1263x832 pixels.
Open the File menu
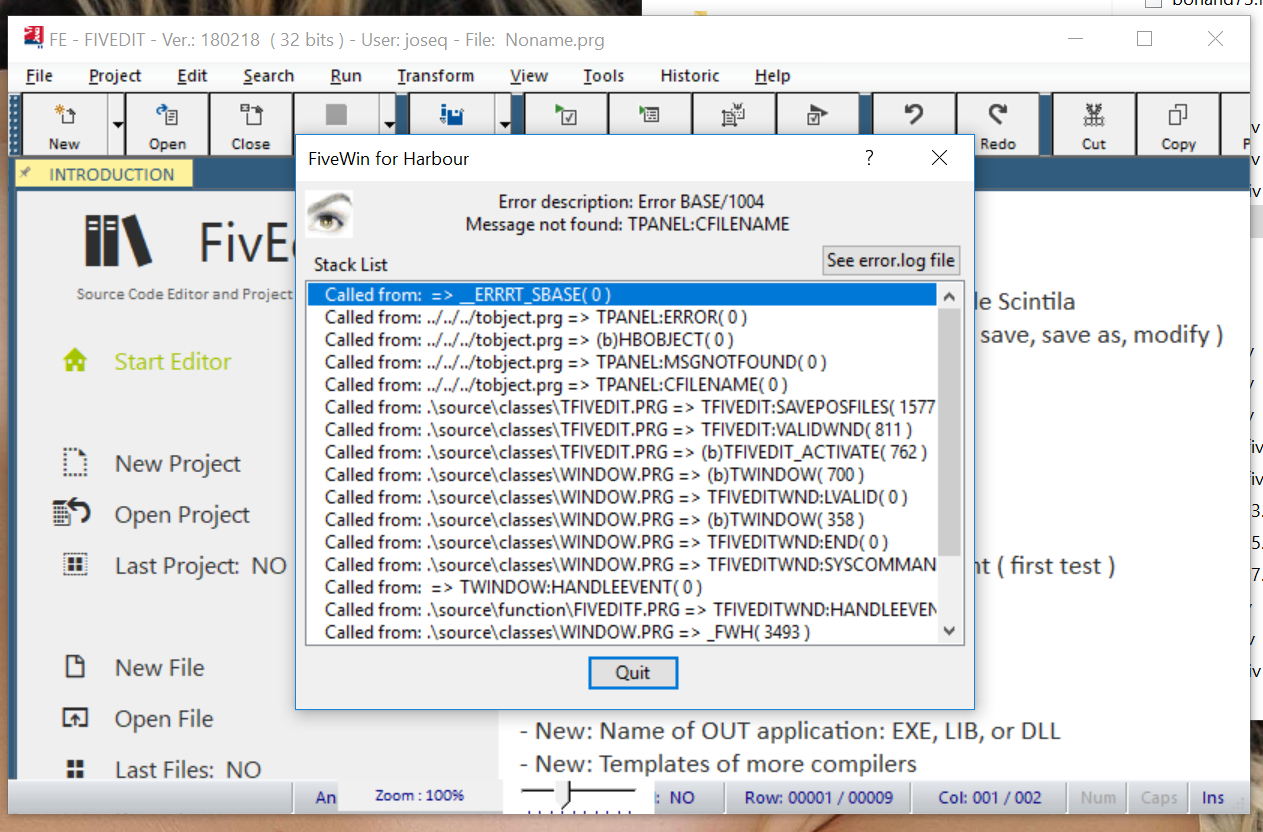point(39,76)
